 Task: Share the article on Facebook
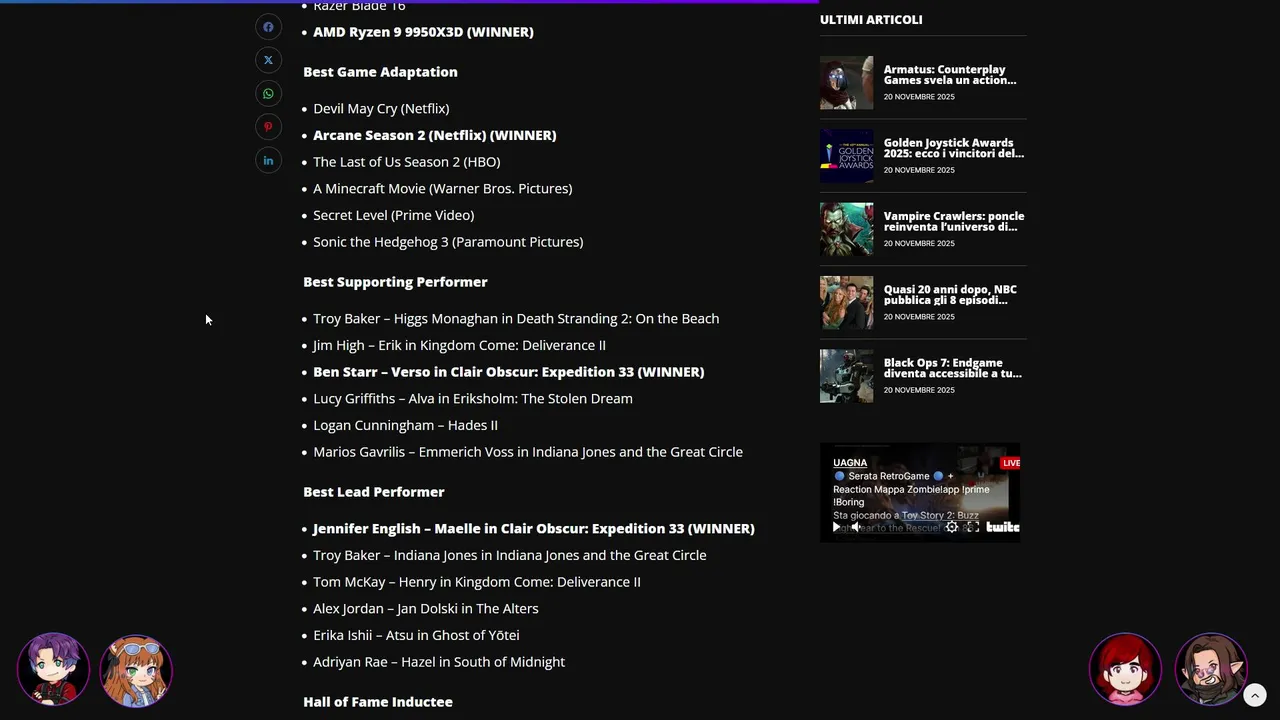[268, 27]
